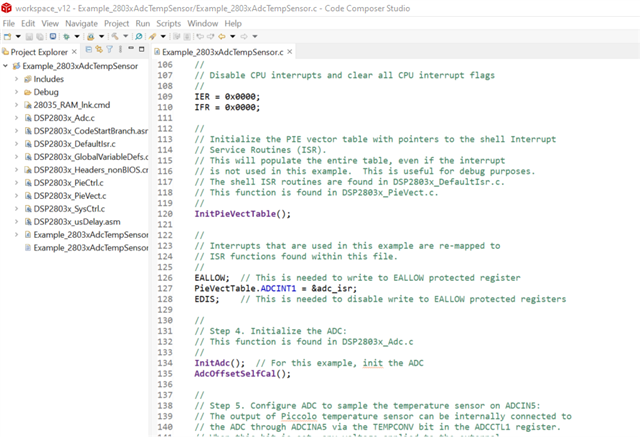Go to Next Annotation icon

[x=176, y=36]
